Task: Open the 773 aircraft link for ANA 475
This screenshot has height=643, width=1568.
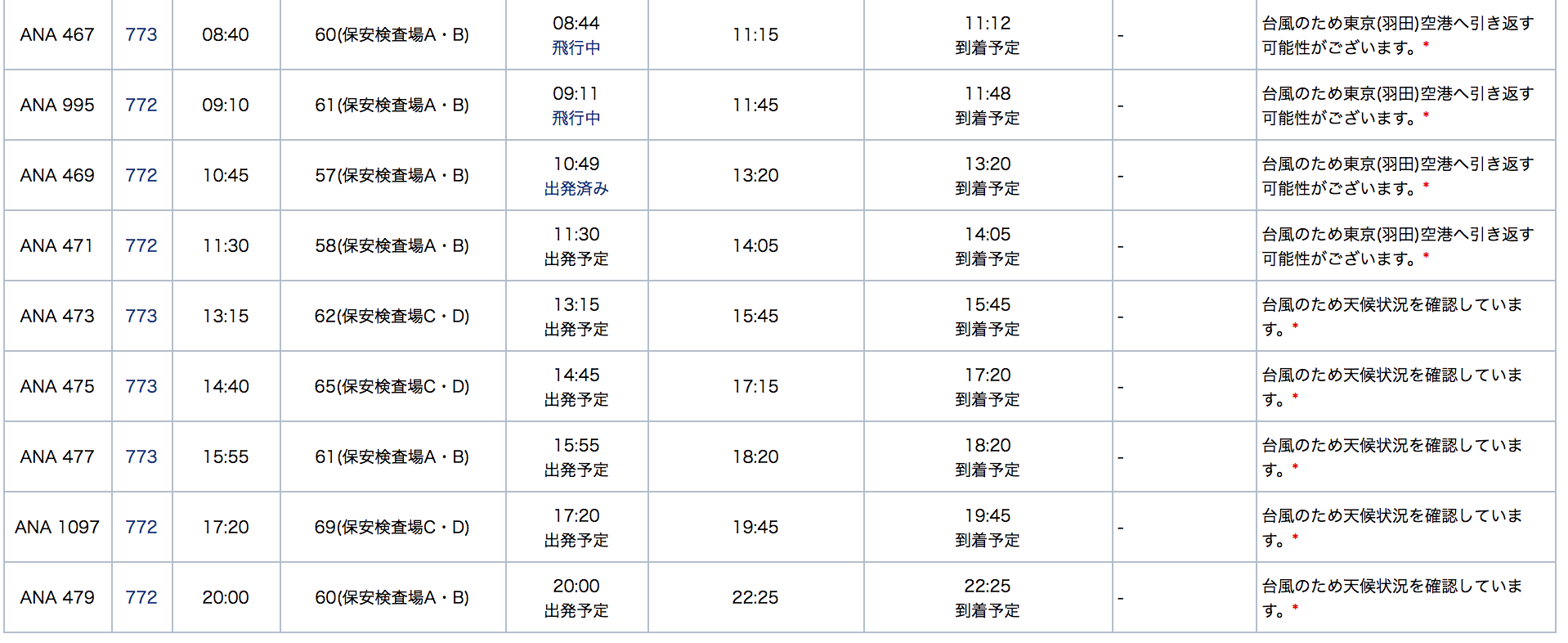Action: pyautogui.click(x=141, y=386)
